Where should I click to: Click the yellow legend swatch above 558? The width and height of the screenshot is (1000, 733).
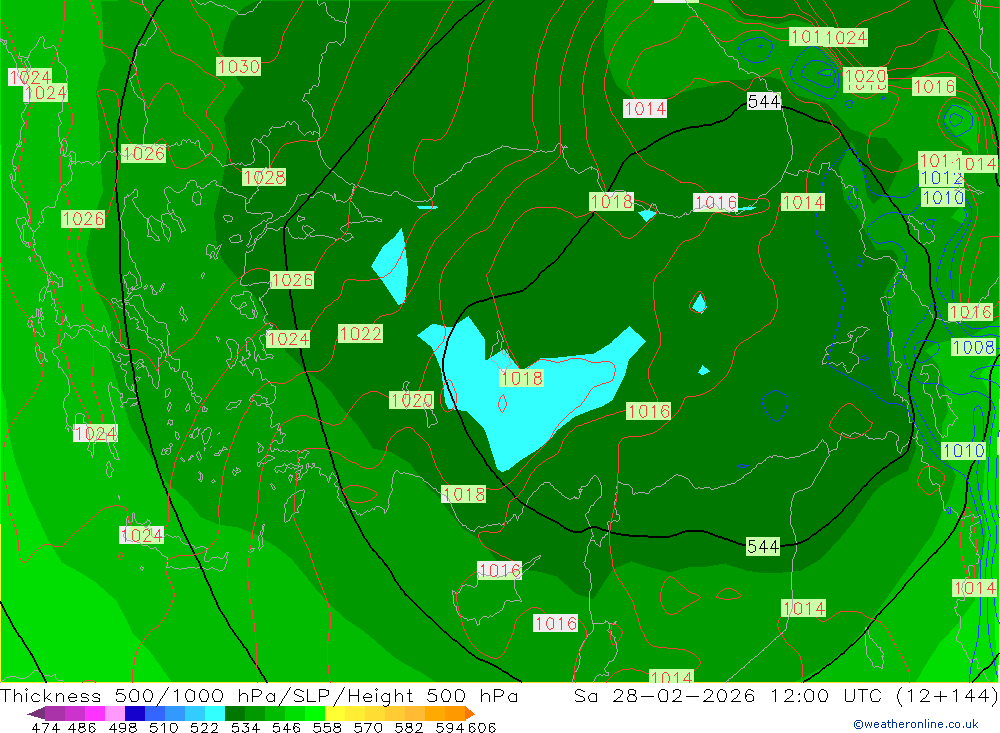tap(335, 713)
